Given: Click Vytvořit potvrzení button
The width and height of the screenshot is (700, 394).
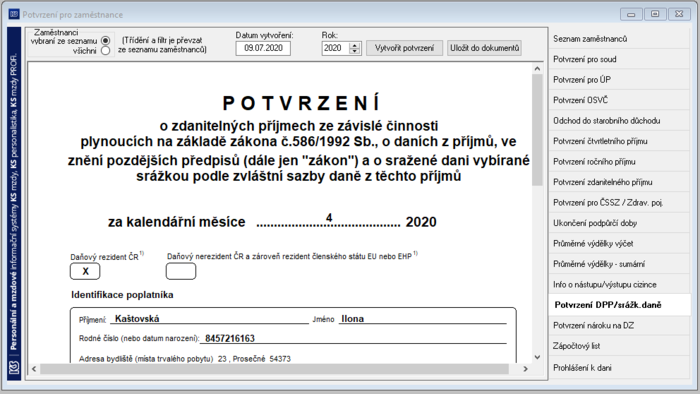Looking at the screenshot, I should click(x=404, y=48).
